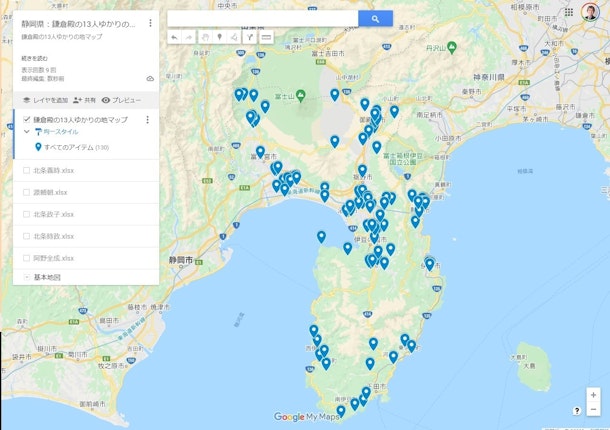Click the undo arrow in toolbar

174,37
